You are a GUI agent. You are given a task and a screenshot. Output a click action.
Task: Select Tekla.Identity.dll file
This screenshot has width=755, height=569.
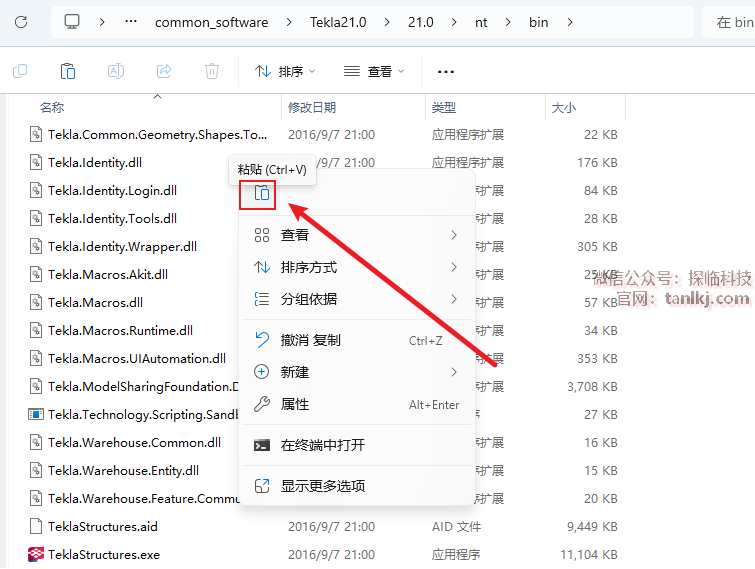[x=95, y=163]
